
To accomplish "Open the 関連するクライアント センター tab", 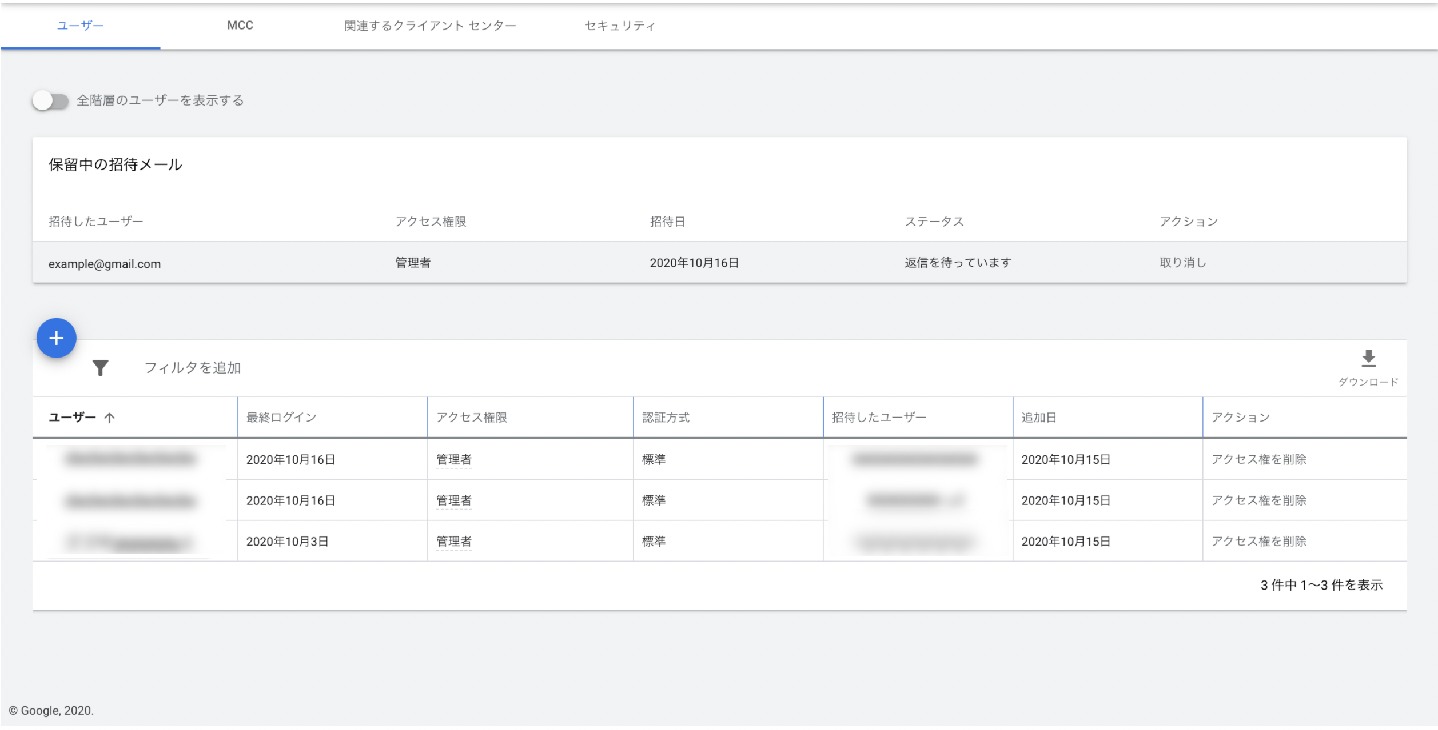I will (430, 26).
